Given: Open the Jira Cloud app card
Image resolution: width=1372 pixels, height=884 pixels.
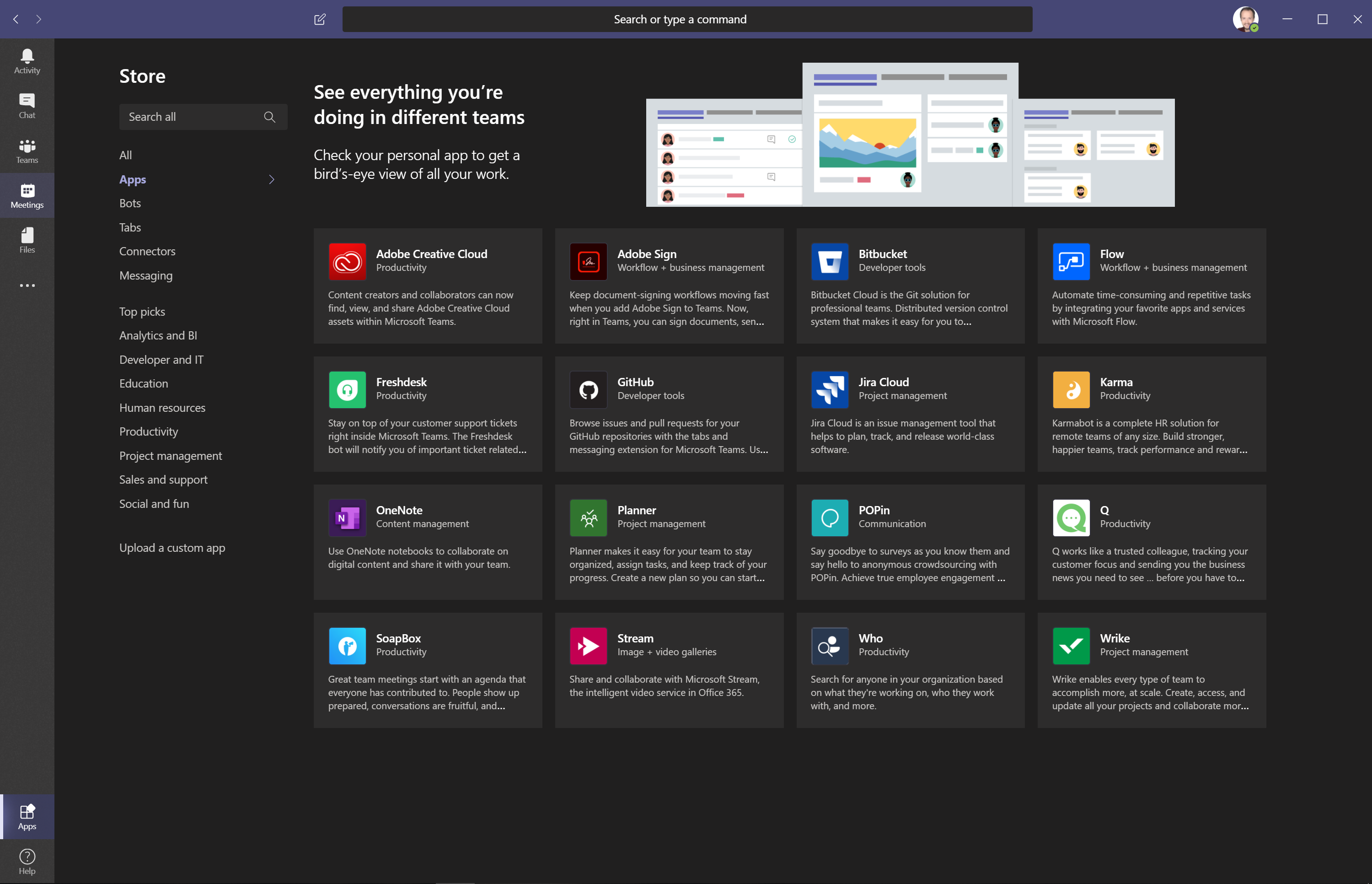Looking at the screenshot, I should [x=910, y=414].
